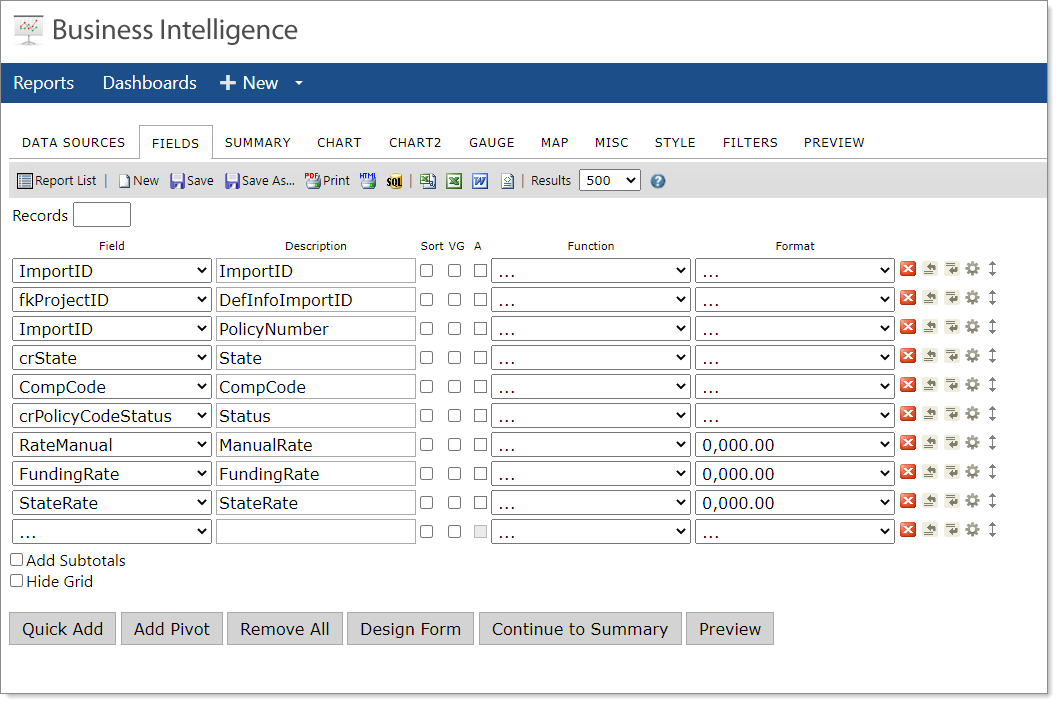
Task: Click the HTML print icon
Action: [368, 181]
